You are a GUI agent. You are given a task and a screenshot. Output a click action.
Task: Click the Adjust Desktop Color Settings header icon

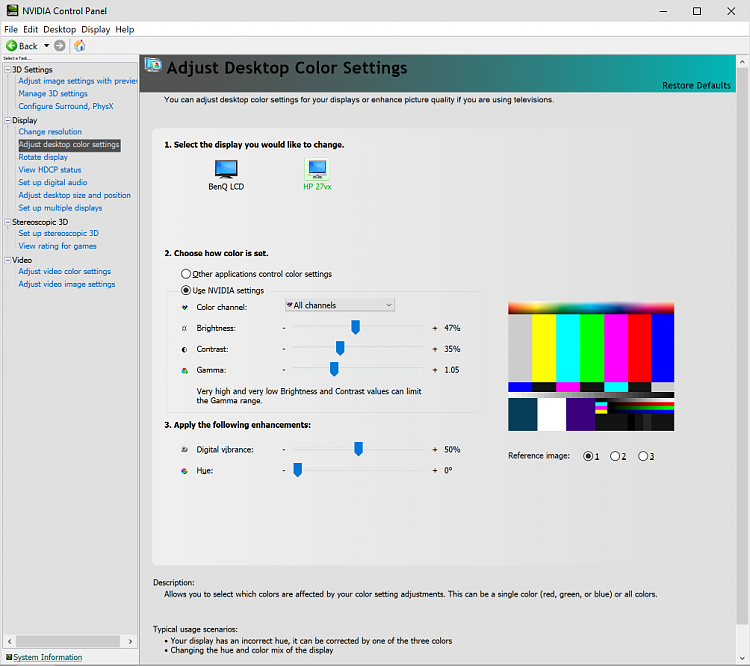[154, 65]
